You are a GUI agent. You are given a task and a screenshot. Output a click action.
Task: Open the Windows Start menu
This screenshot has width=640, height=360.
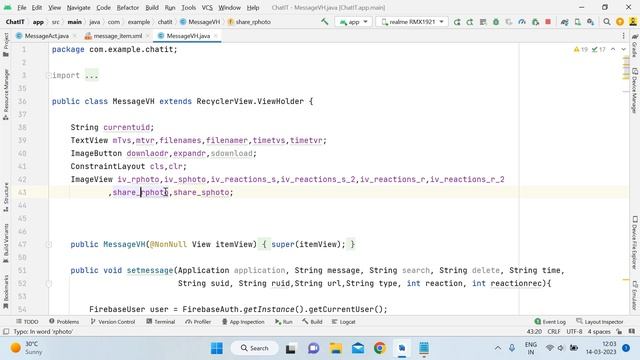coord(217,348)
